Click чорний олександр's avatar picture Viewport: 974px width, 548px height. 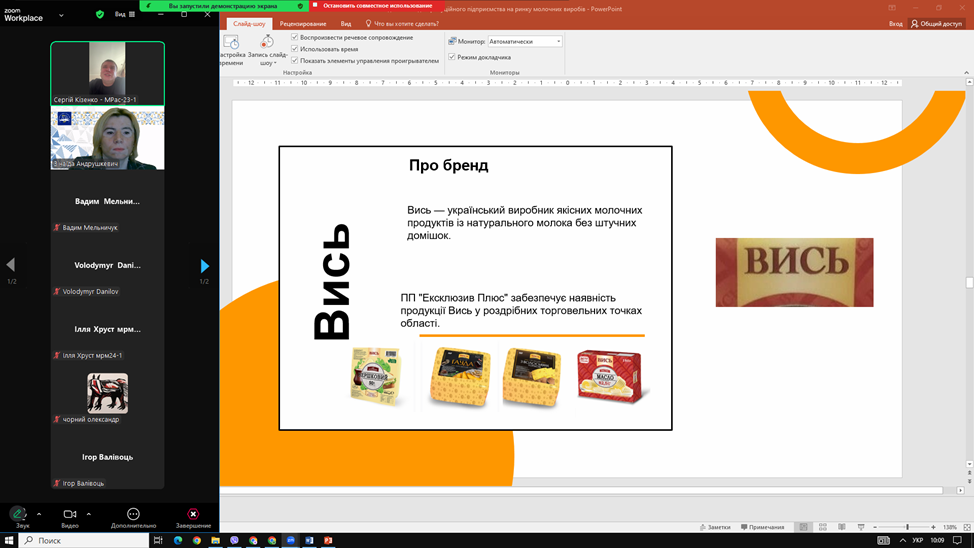point(107,393)
